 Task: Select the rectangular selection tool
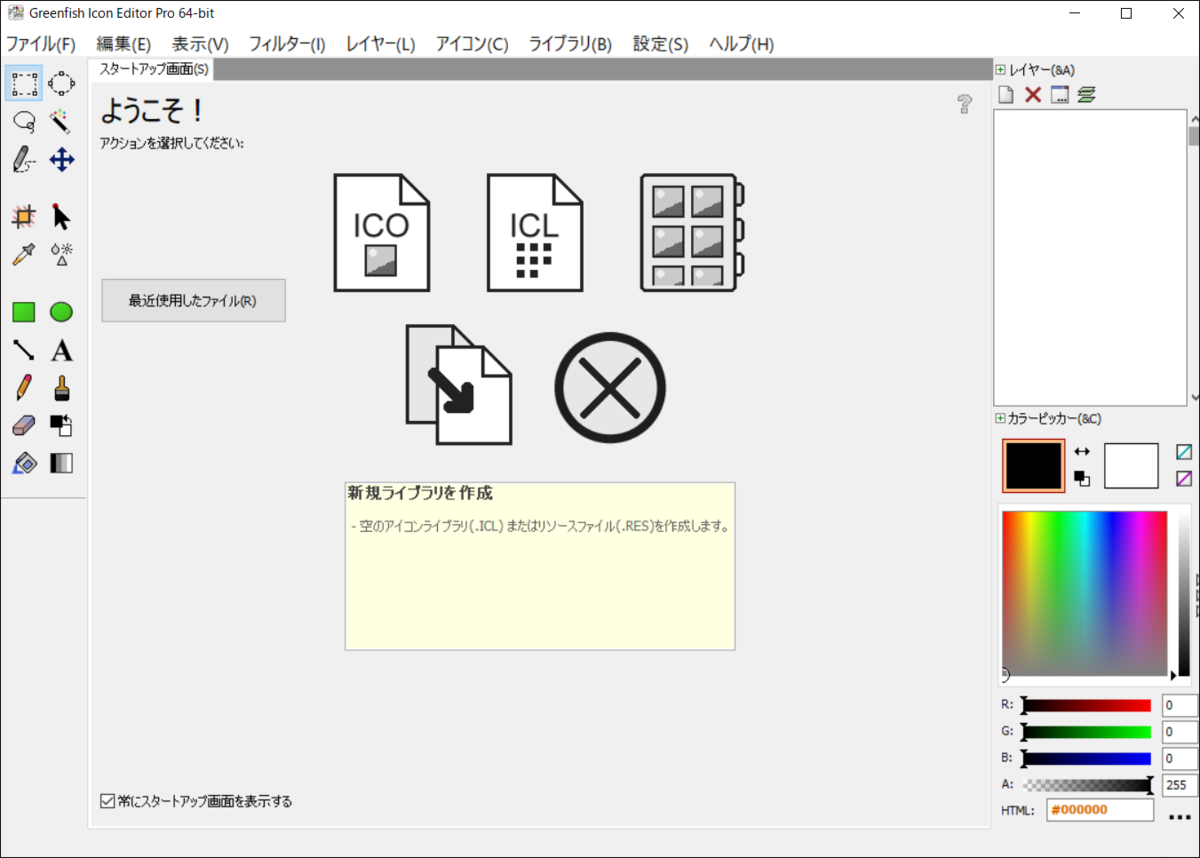[x=22, y=83]
